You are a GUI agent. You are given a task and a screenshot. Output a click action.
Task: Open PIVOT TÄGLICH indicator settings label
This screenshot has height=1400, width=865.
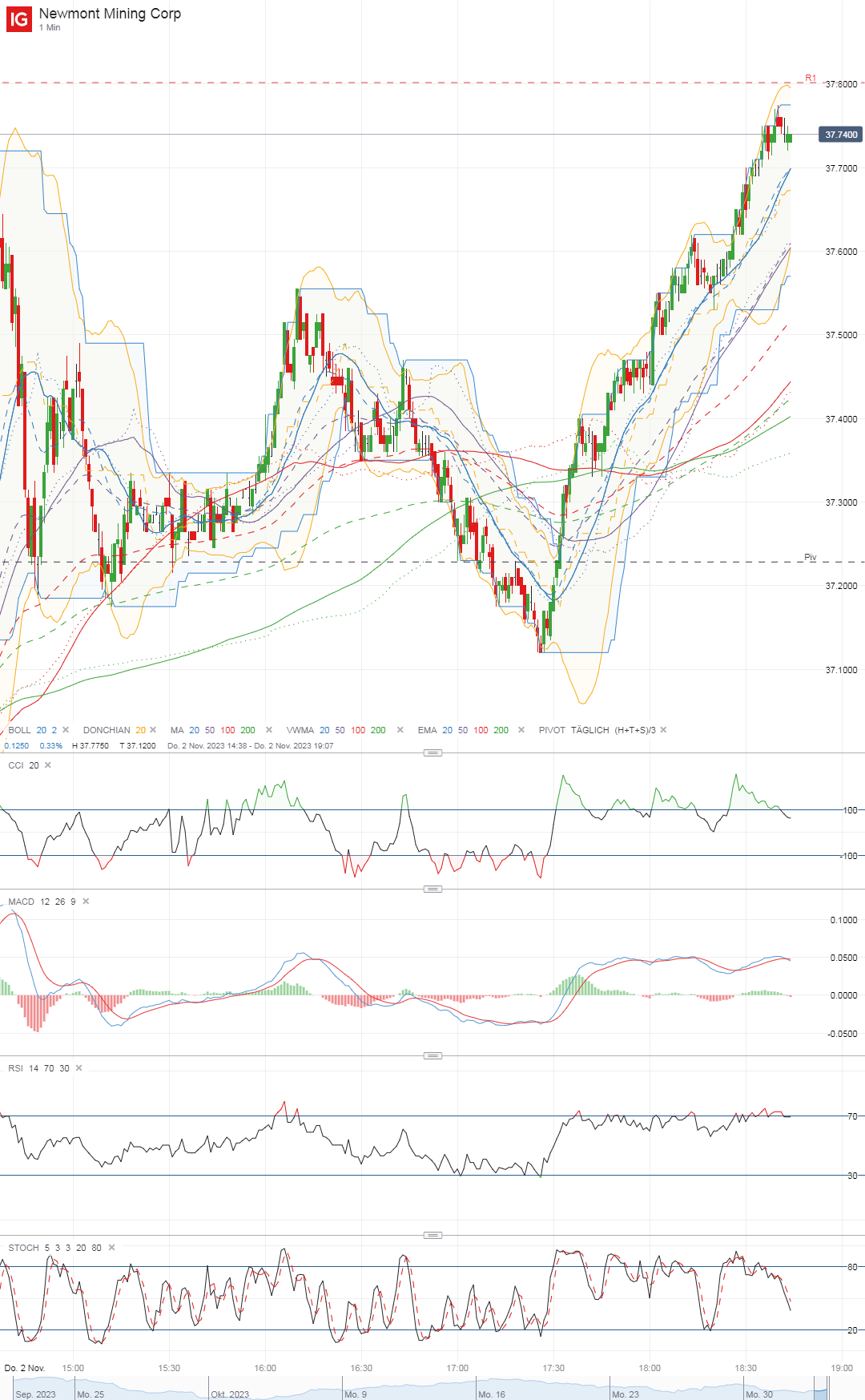pyautogui.click(x=597, y=730)
